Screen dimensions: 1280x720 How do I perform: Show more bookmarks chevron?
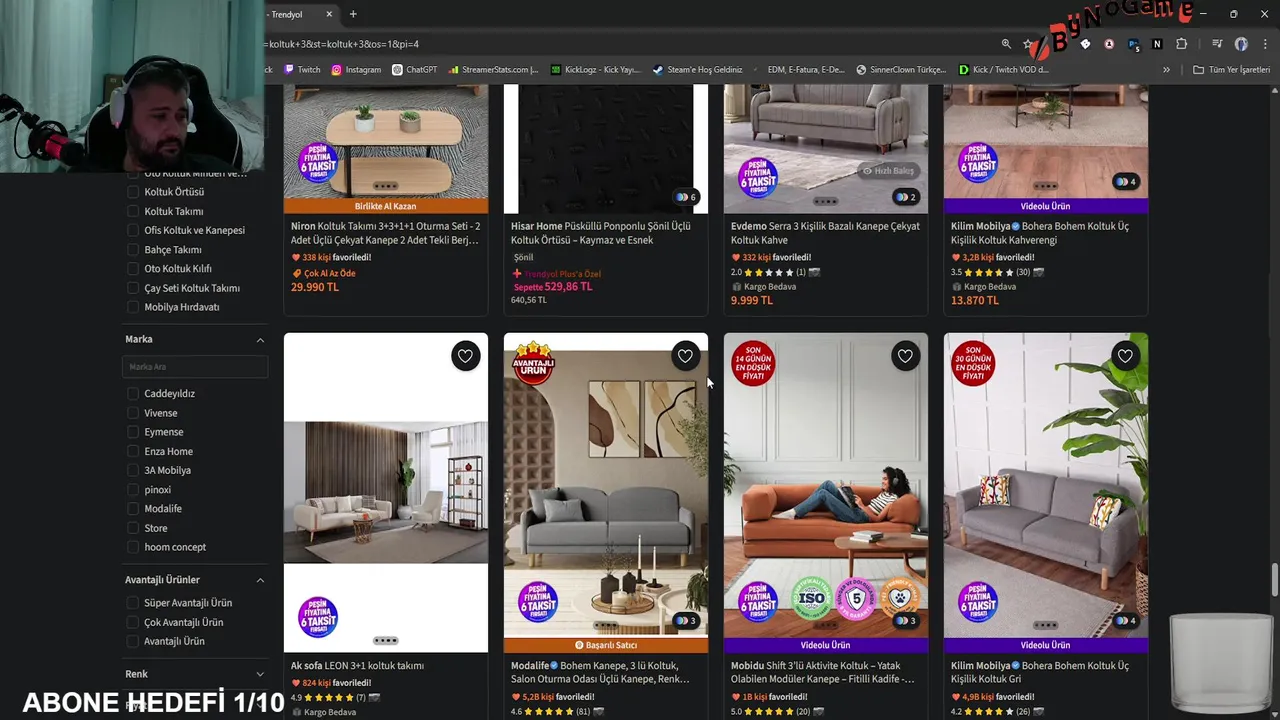pos(1166,70)
